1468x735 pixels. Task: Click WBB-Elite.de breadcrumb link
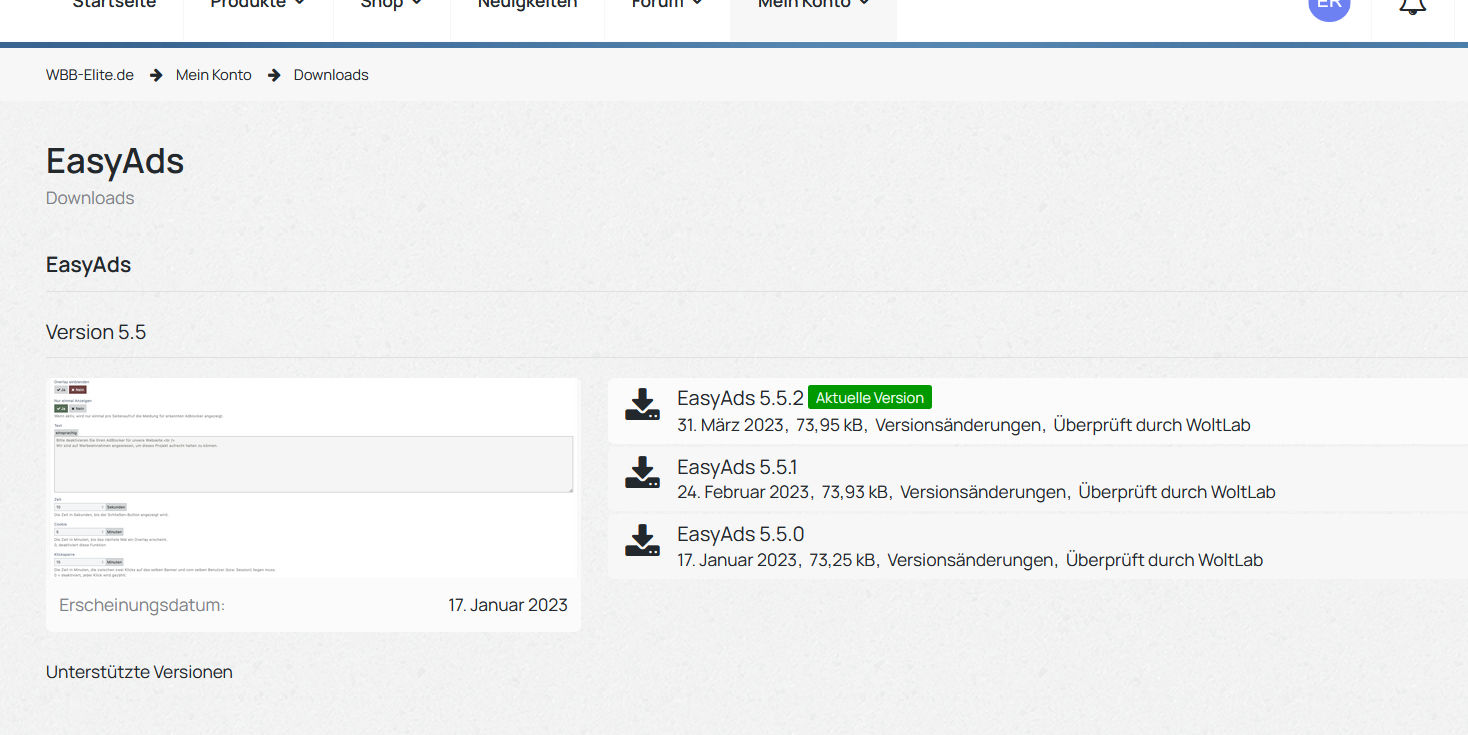pos(90,75)
